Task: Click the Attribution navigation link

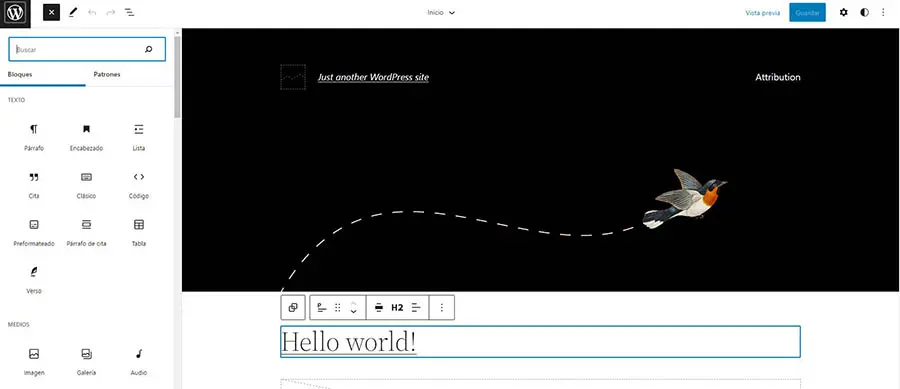Action: tap(778, 77)
